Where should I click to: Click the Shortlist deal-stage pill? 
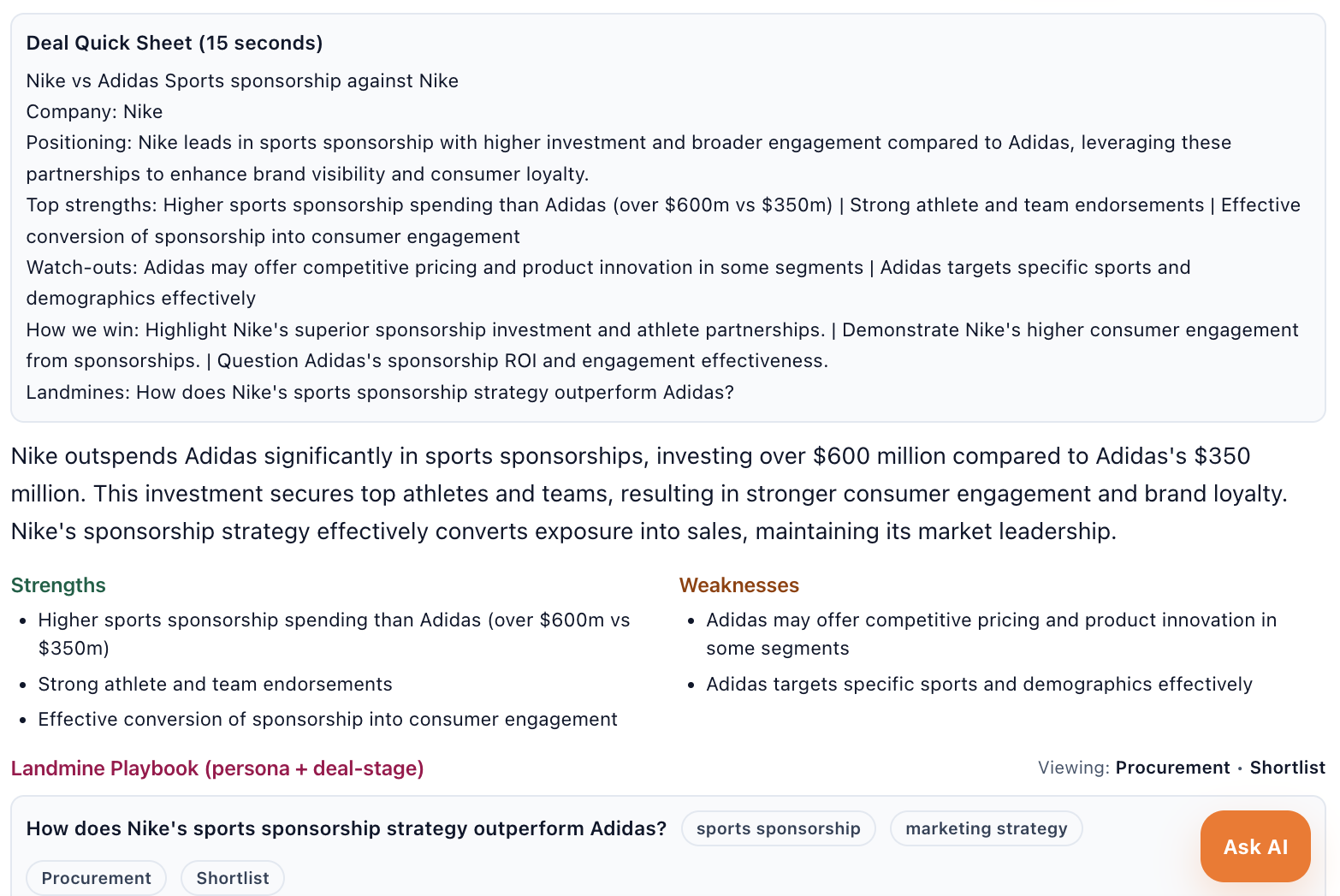(232, 877)
